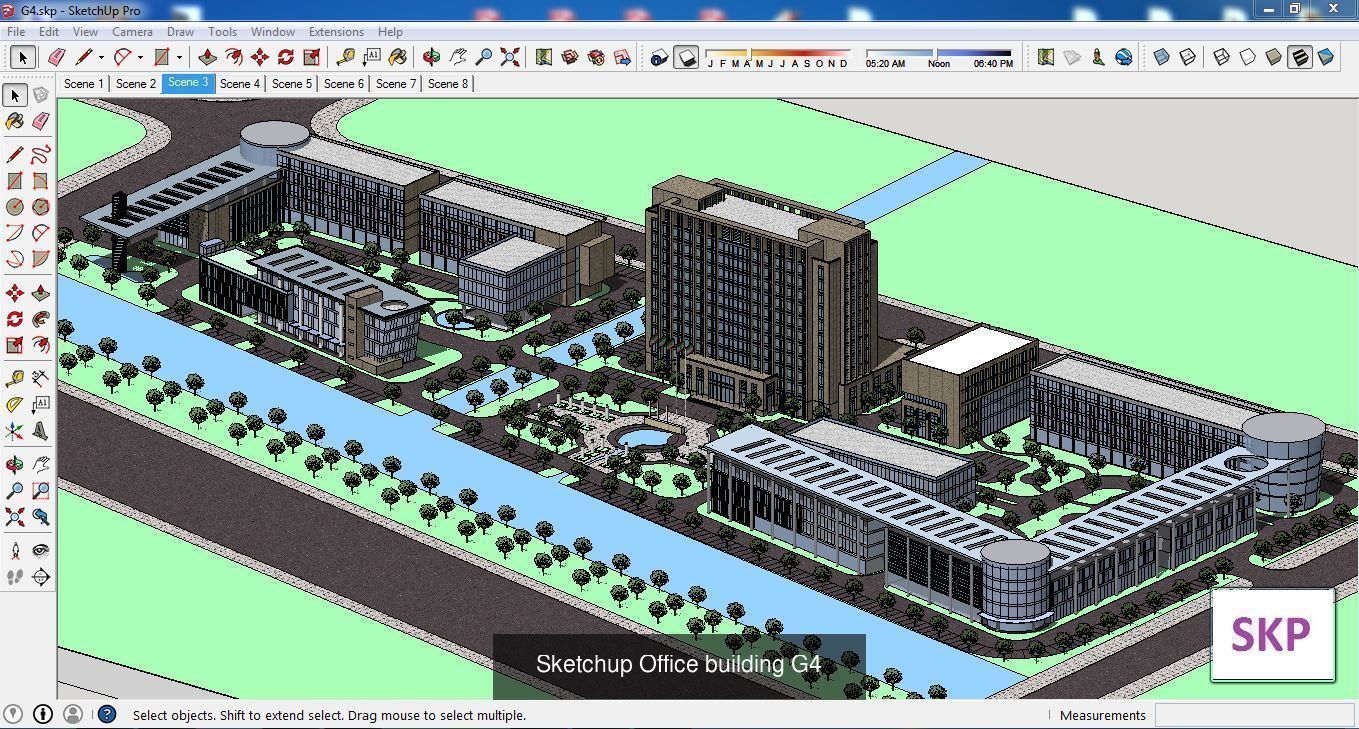Open the File menu
1359x729 pixels.
(x=16, y=32)
